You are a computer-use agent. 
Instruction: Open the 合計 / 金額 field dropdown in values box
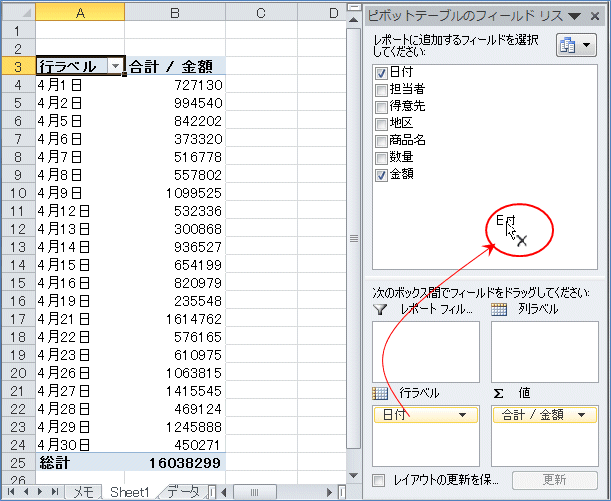point(581,415)
